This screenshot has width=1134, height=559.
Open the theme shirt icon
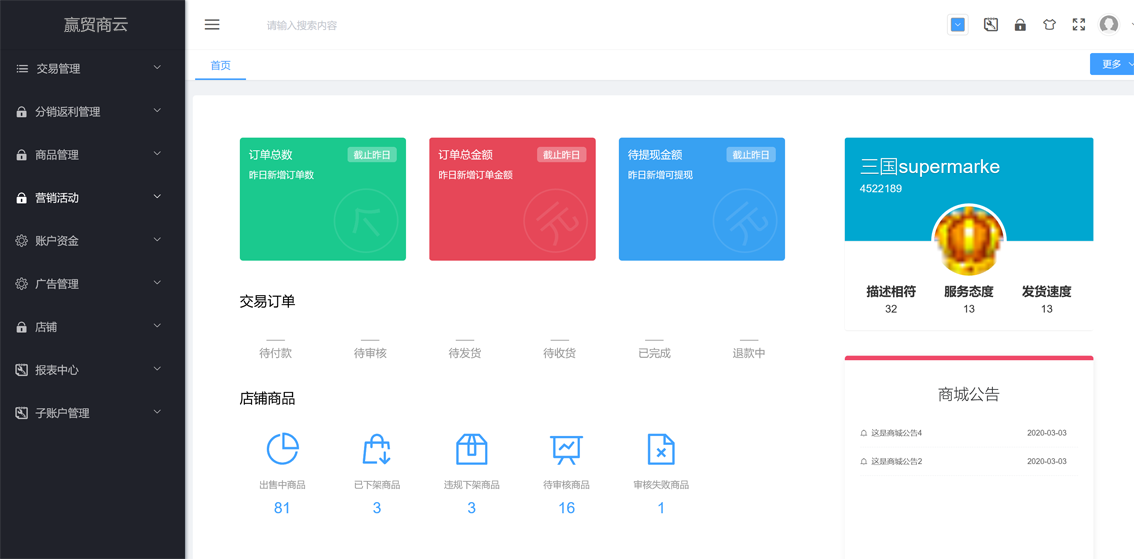[x=1049, y=25]
